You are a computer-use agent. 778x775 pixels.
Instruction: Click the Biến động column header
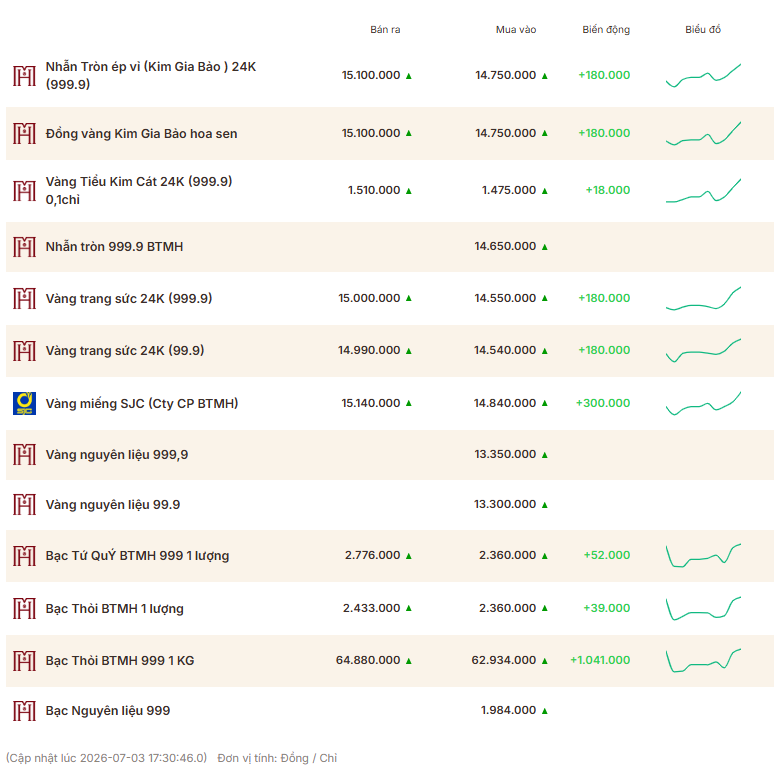click(606, 30)
